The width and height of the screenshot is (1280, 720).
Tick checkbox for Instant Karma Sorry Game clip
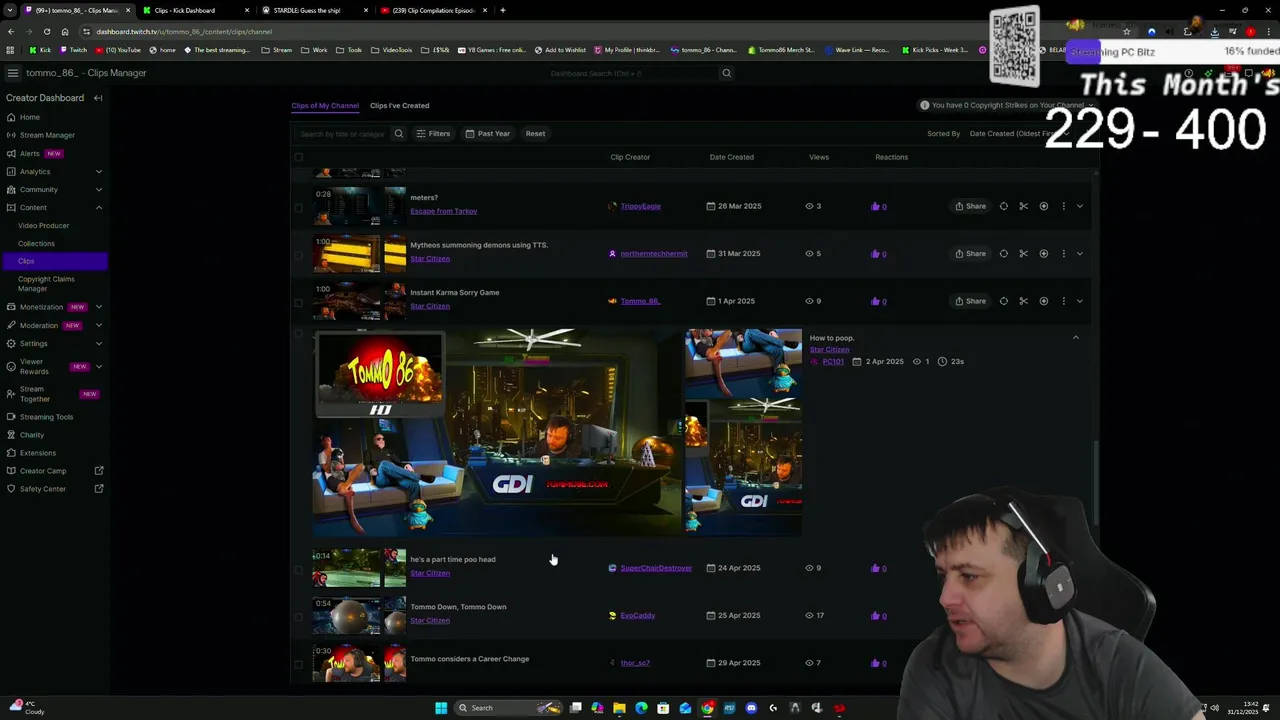(298, 302)
